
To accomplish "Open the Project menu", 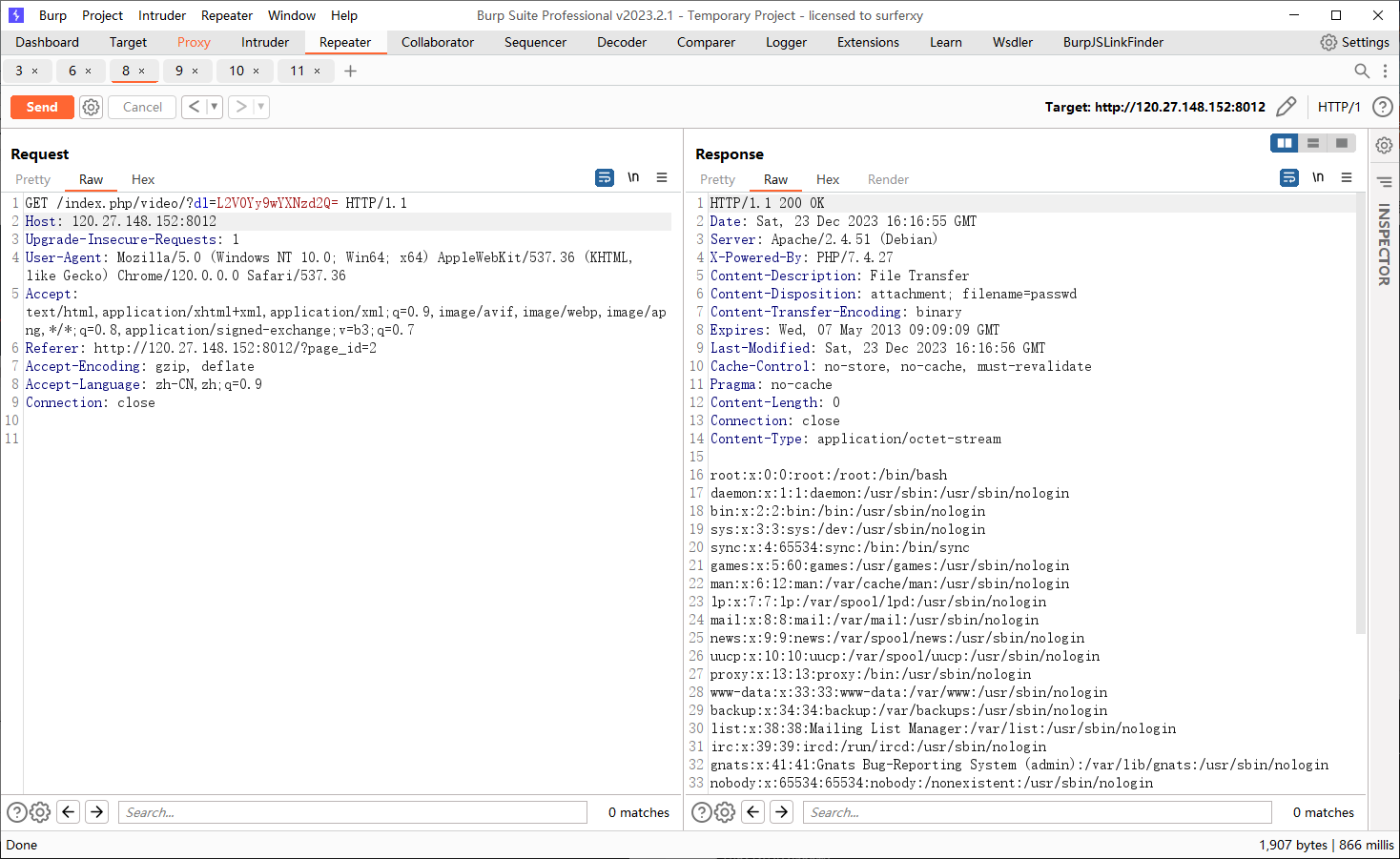I will point(102,15).
